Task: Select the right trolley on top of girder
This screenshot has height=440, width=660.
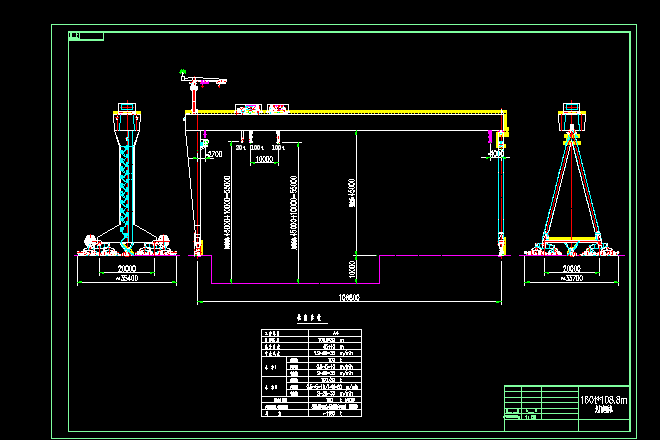Action: (278, 109)
